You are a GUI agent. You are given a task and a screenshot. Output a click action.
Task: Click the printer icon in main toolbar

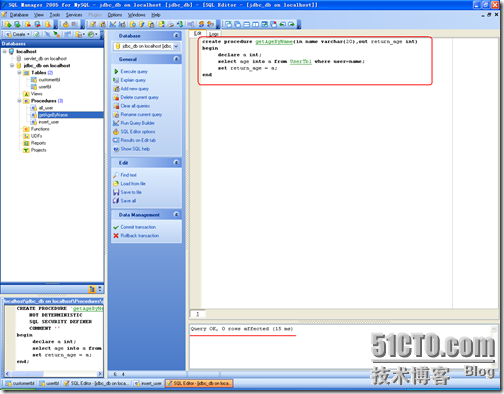[x=171, y=24]
